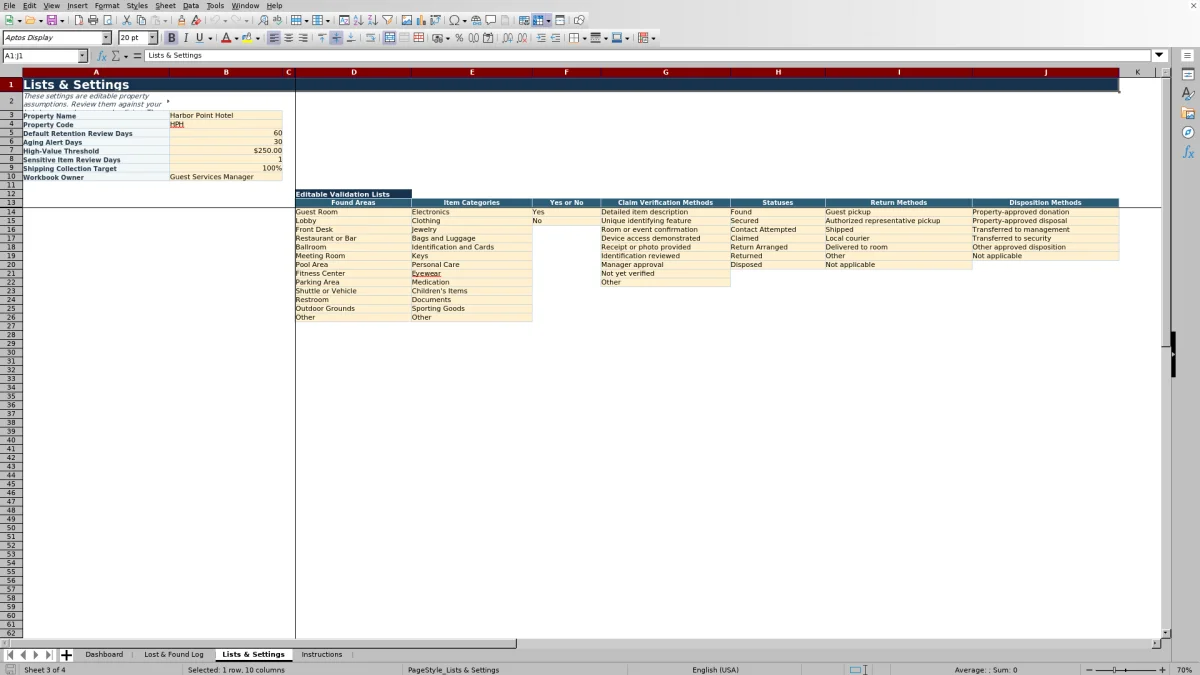Image resolution: width=1200 pixels, height=675 pixels.
Task: Toggle Align Left button
Action: click(274, 38)
